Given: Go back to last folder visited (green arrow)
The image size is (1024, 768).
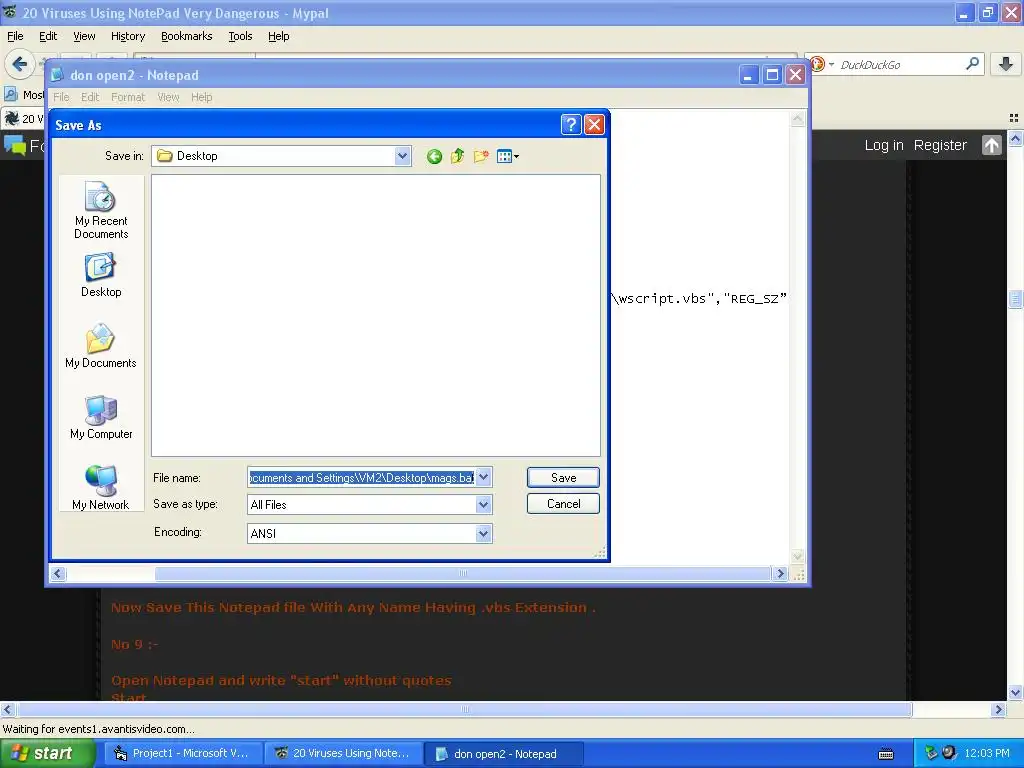Looking at the screenshot, I should [434, 156].
